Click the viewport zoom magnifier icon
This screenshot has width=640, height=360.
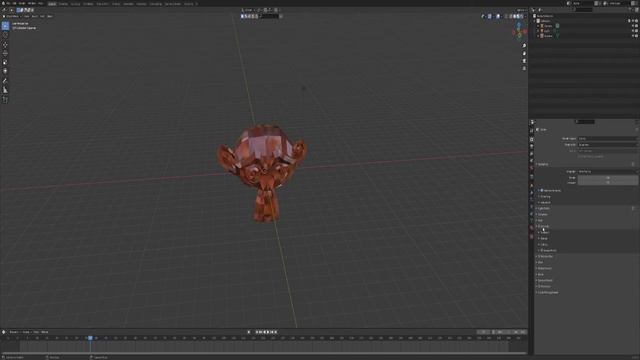[524, 46]
